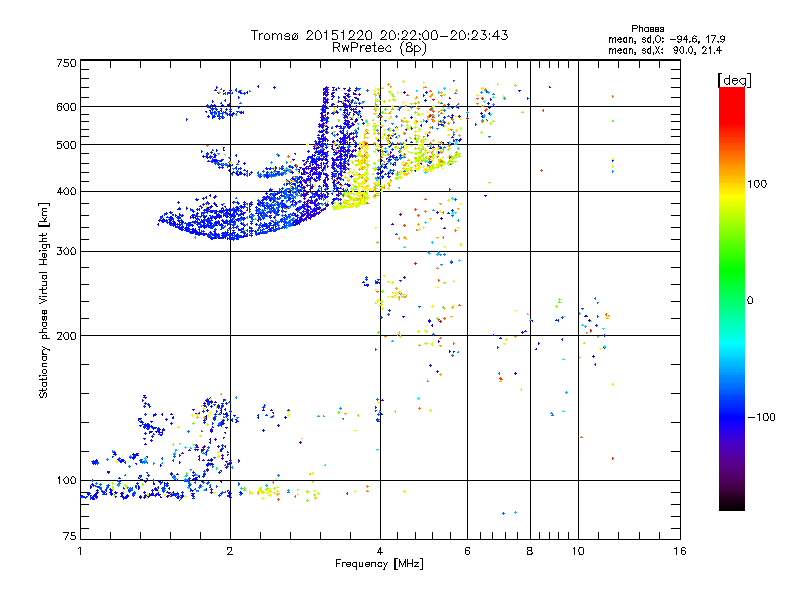Click the '[deg]' colorbar unit label
Viewport: 800px width, 600px height.
(734, 80)
